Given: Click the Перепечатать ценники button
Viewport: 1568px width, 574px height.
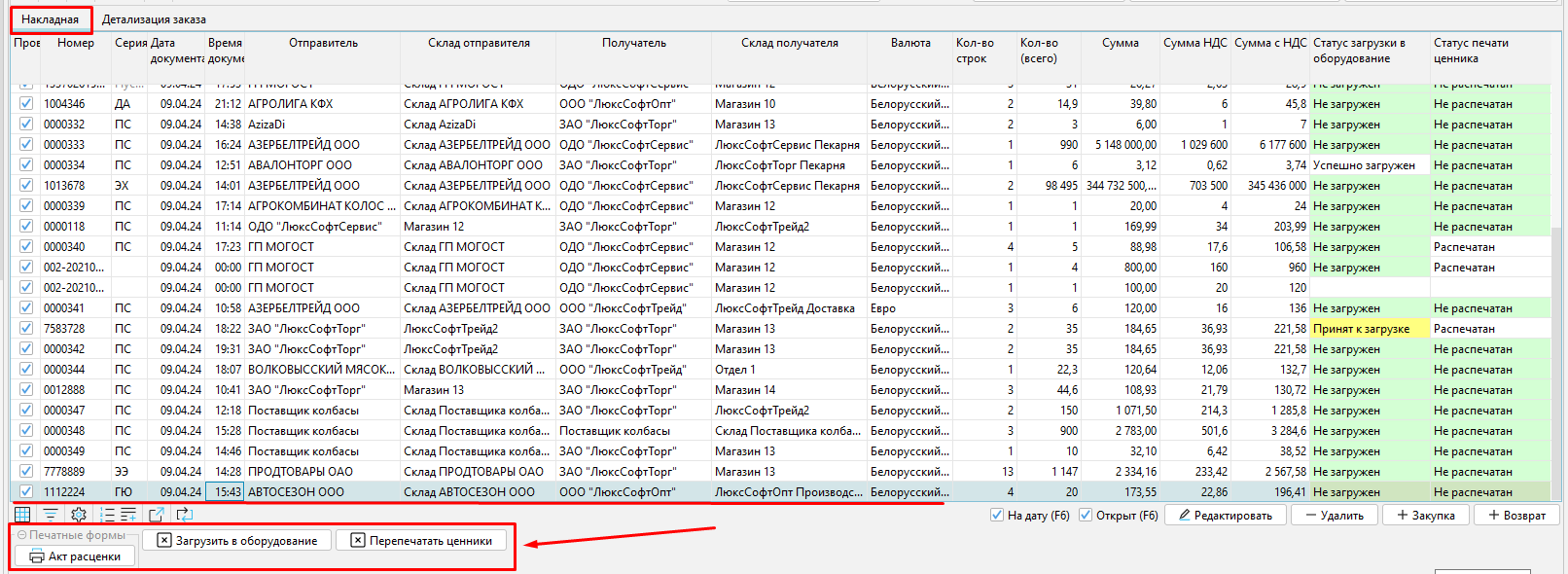Looking at the screenshot, I should (421, 541).
